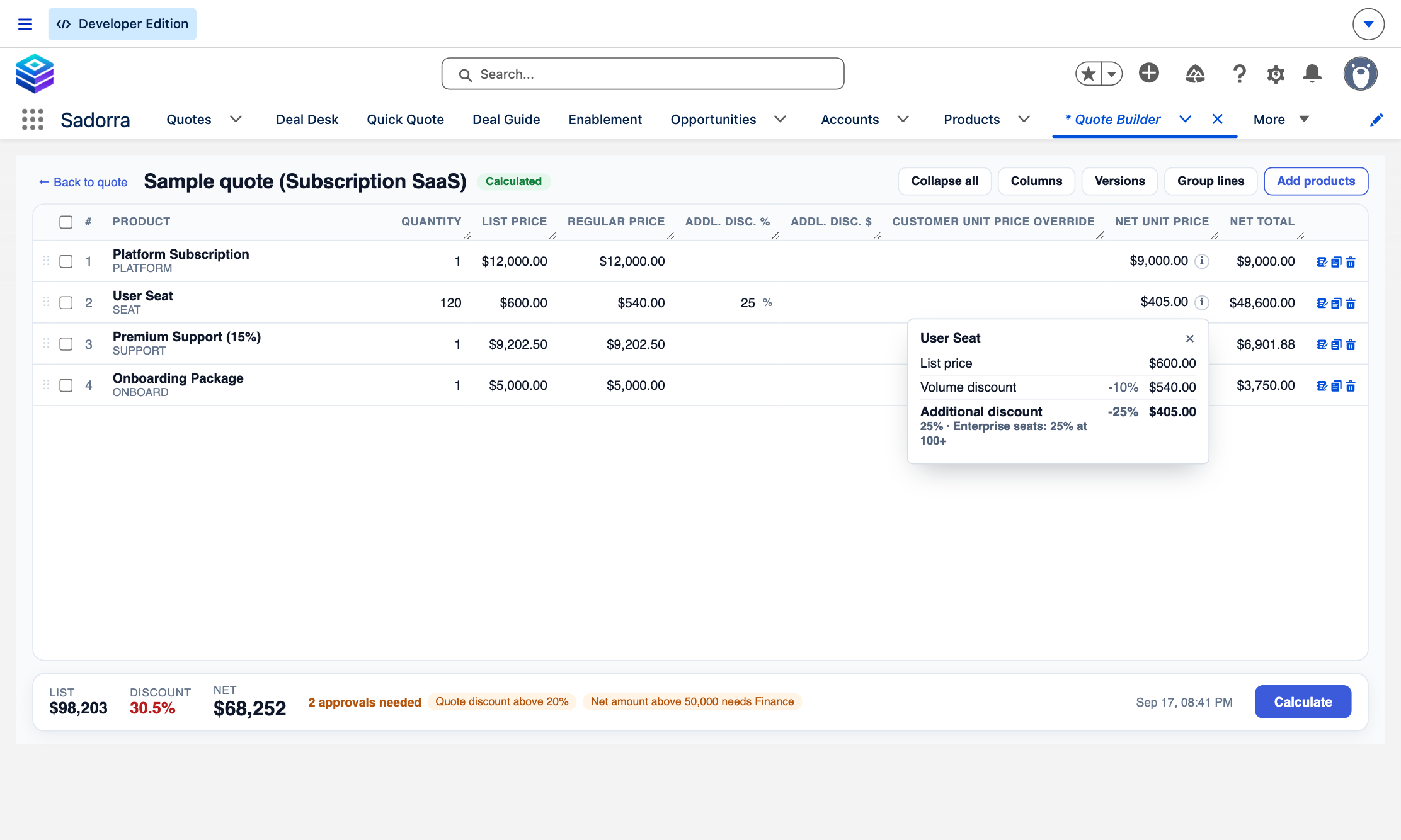Click the hamburger menu icon at top

(x=25, y=24)
